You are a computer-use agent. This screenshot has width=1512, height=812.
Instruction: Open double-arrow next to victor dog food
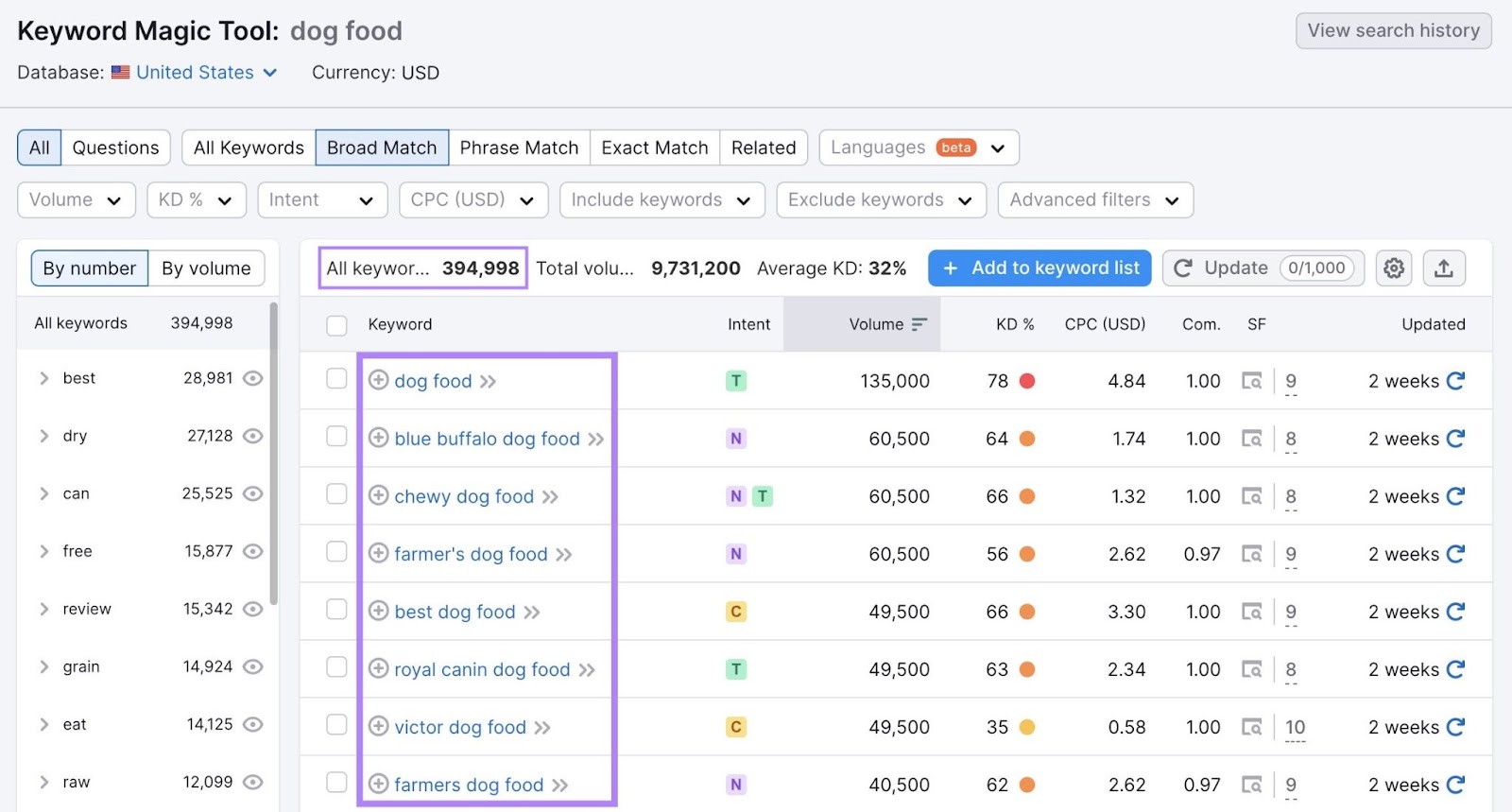(542, 728)
